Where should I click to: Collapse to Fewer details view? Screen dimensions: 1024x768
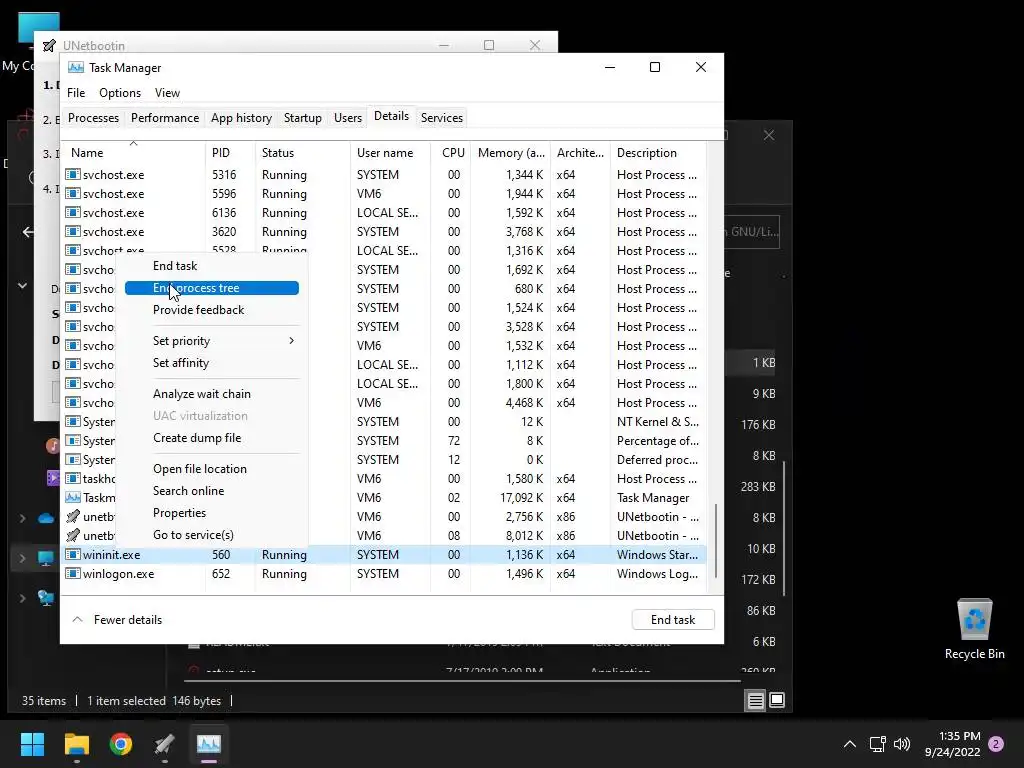click(117, 620)
